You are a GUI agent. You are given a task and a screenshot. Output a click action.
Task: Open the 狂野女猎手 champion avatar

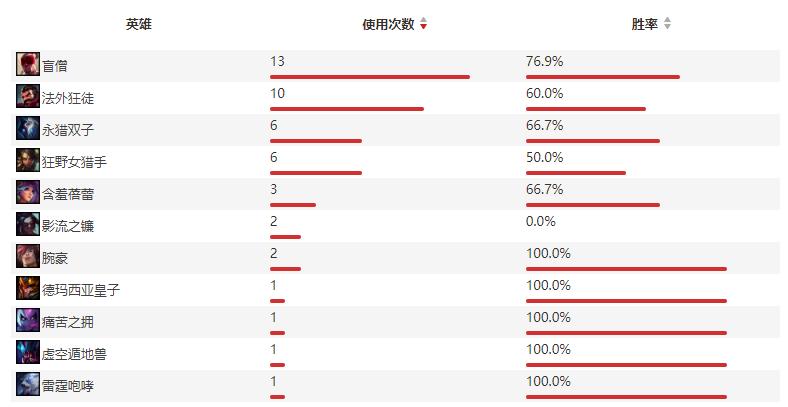pos(28,160)
